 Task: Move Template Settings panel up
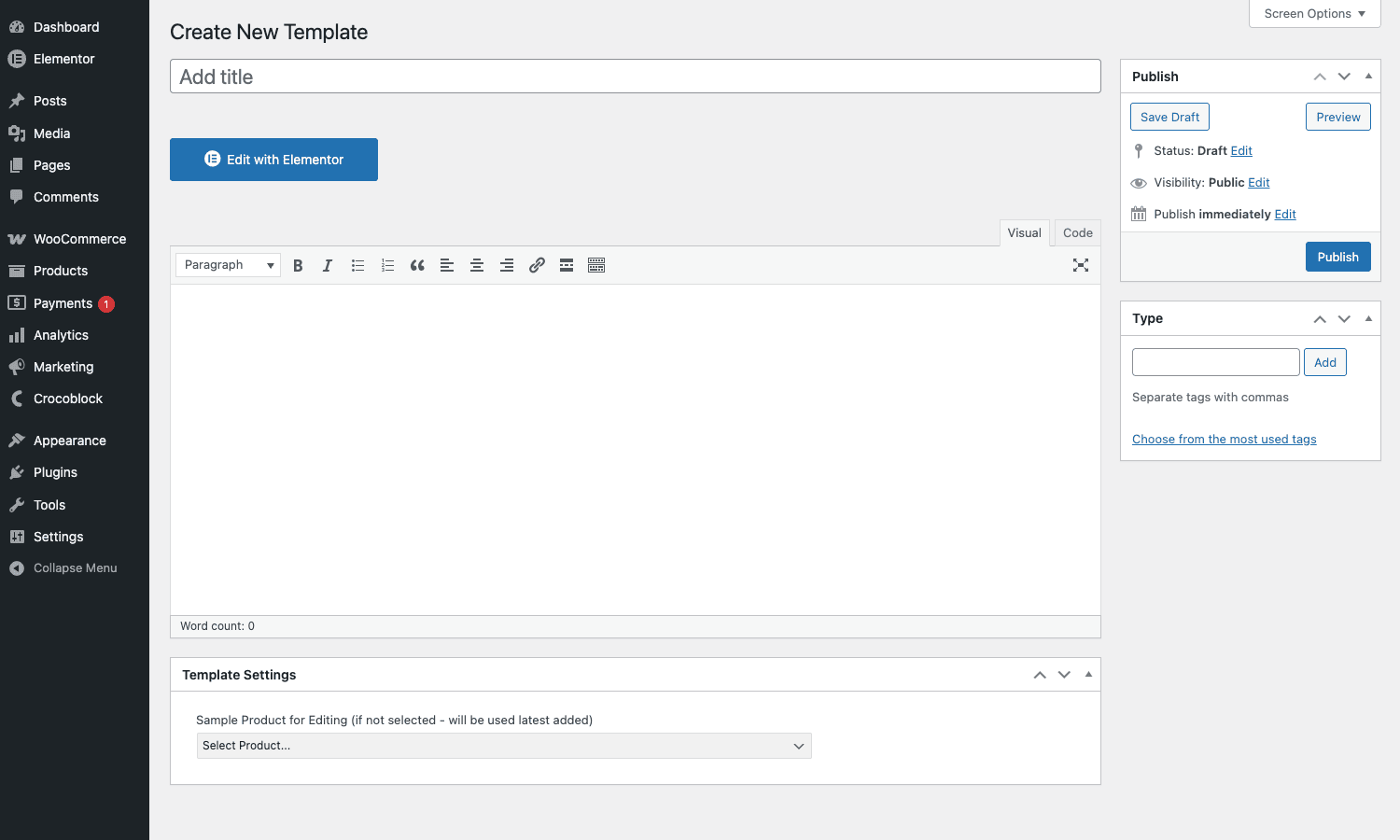1040,675
